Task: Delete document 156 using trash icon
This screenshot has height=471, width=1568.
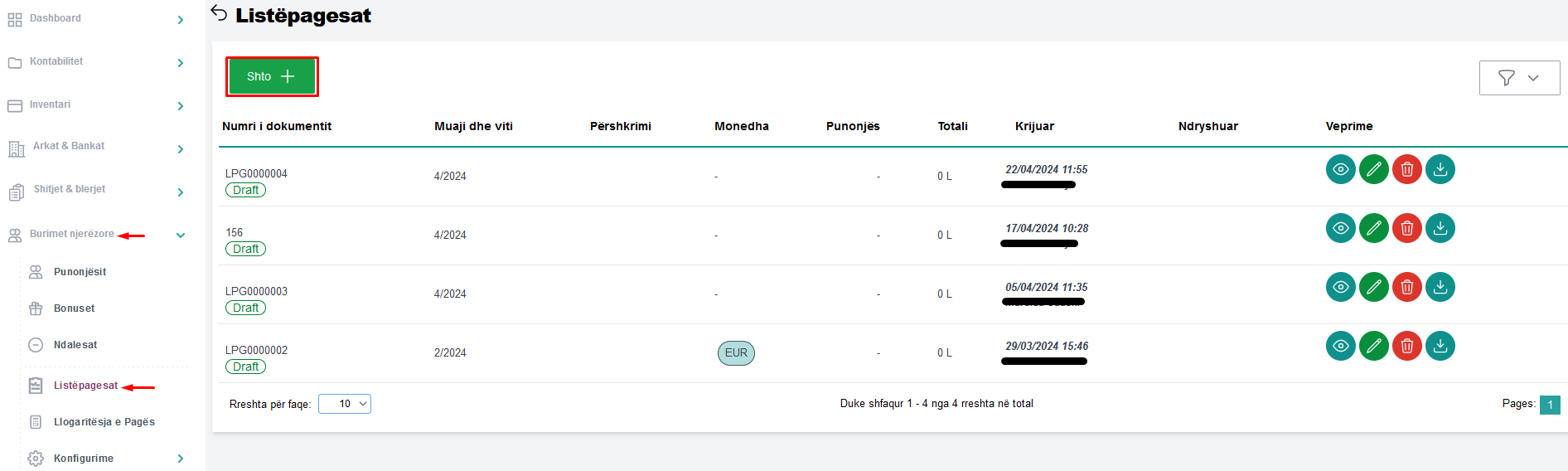Action: point(1406,228)
